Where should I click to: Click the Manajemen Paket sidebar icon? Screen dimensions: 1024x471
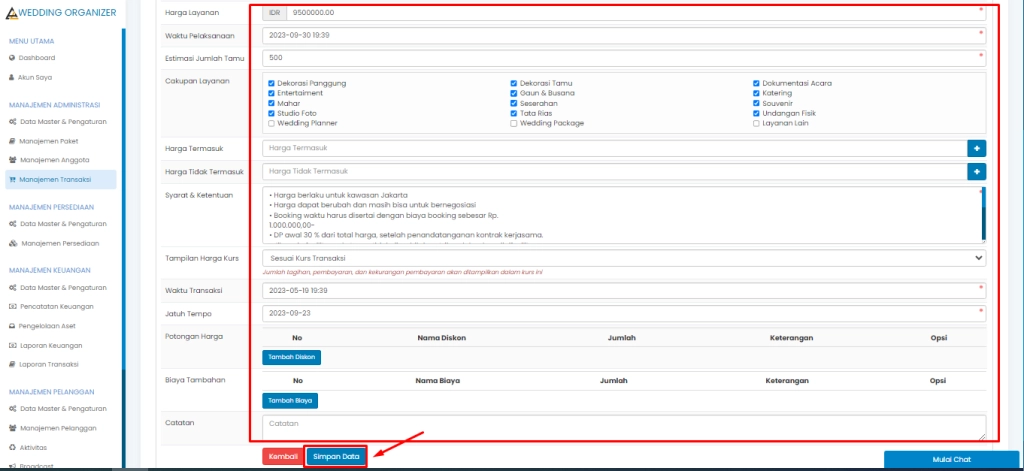click(x=12, y=141)
